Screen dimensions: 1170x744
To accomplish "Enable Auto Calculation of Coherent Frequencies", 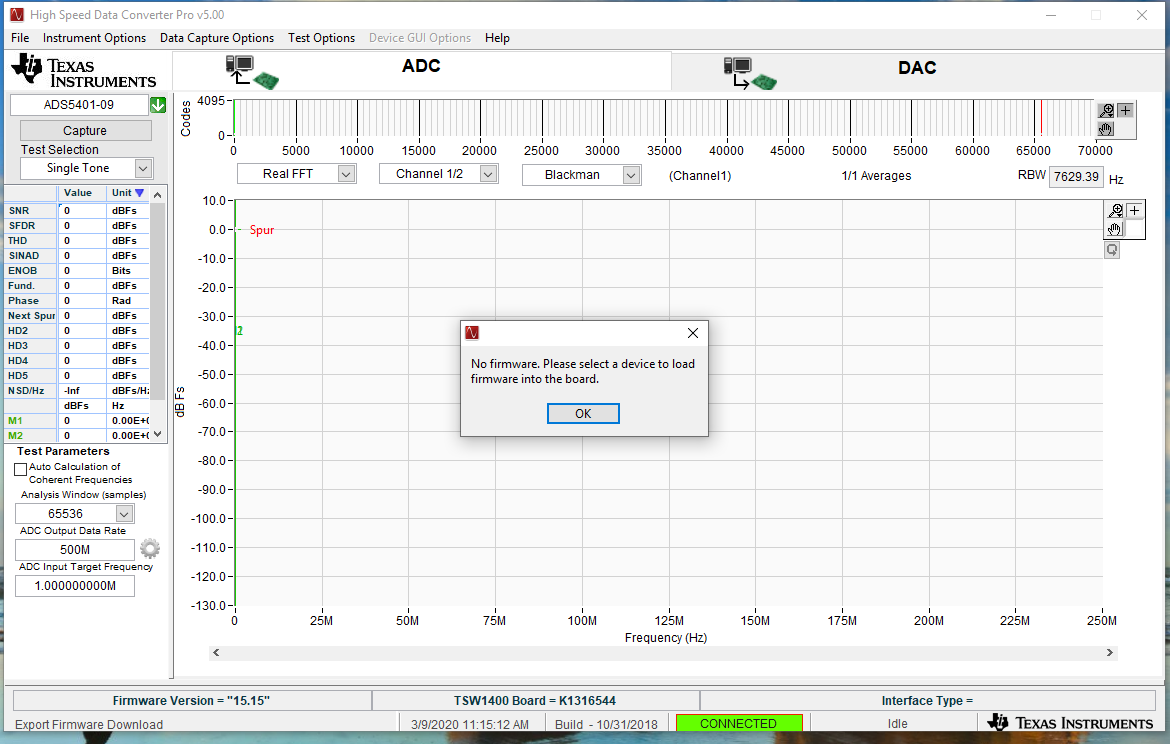I will pos(19,469).
